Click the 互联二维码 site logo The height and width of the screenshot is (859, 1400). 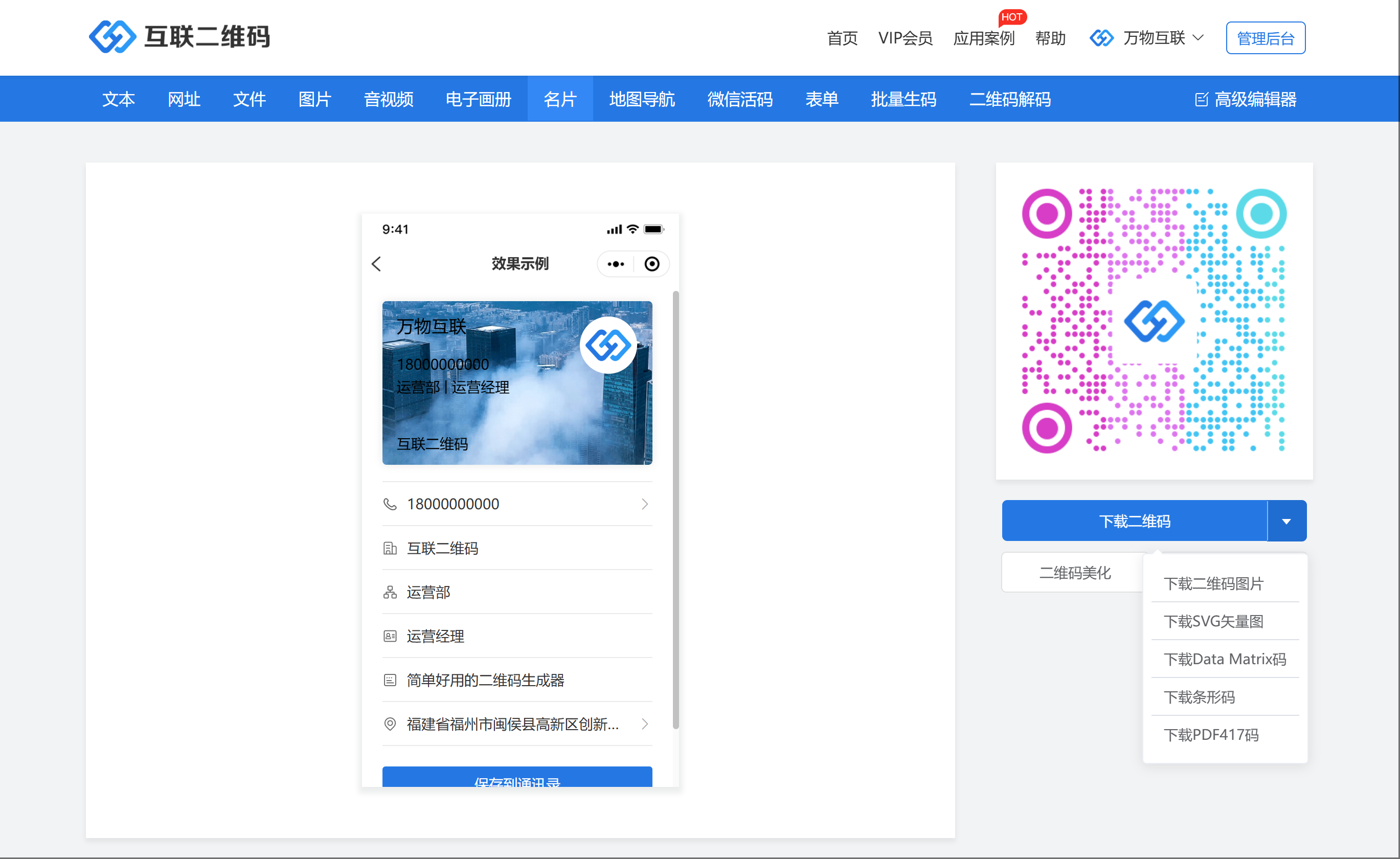coord(179,37)
